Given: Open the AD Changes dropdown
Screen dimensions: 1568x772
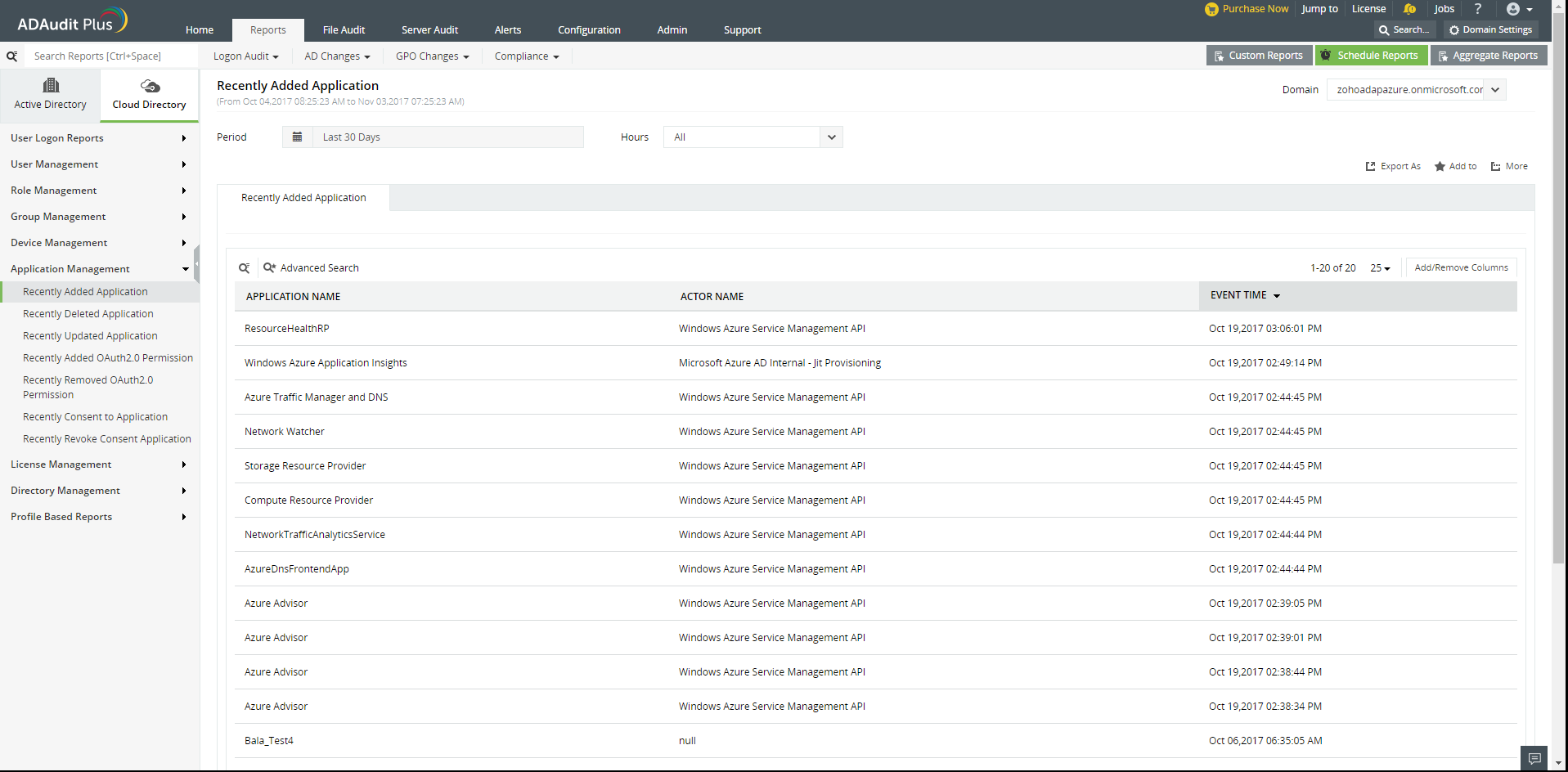Looking at the screenshot, I should (337, 56).
